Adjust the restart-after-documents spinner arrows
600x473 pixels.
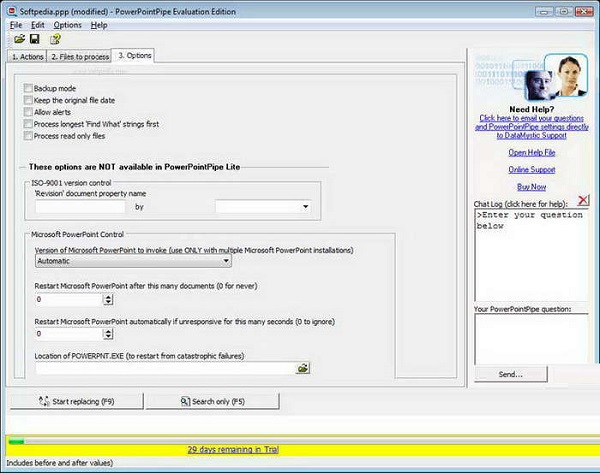click(x=108, y=299)
